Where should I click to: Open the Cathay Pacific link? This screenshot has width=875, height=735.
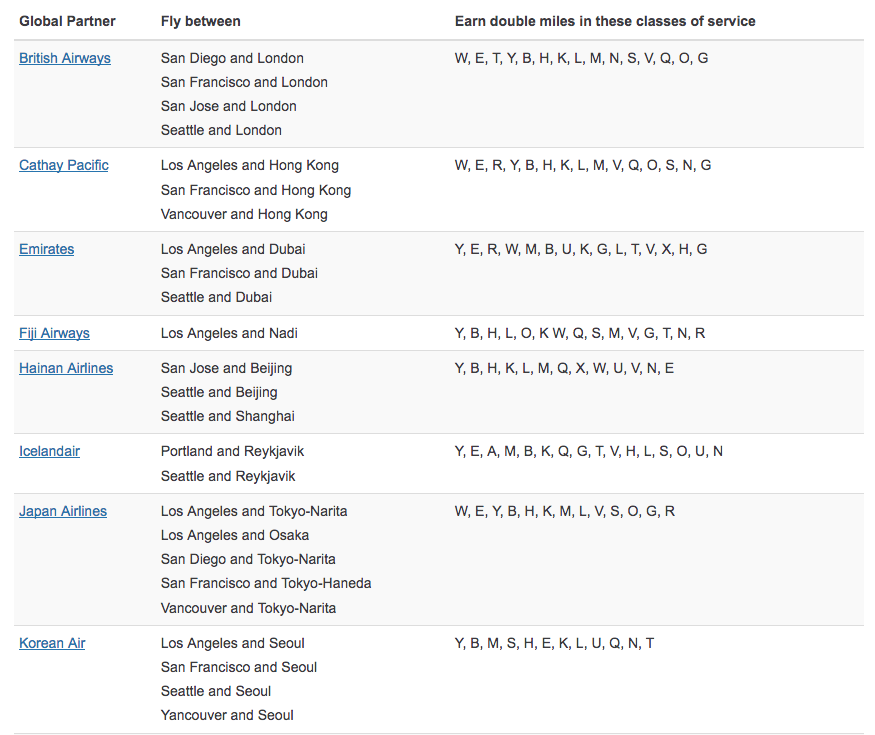pyautogui.click(x=64, y=165)
